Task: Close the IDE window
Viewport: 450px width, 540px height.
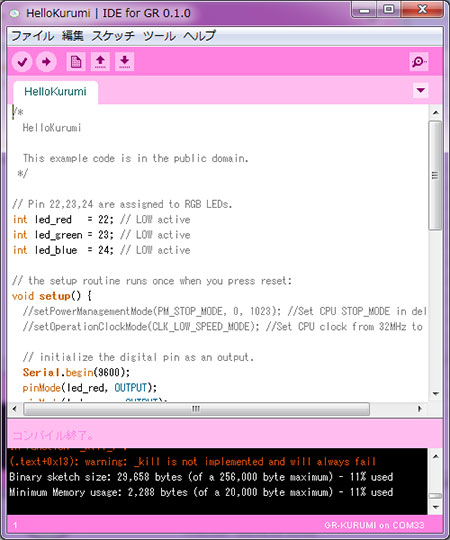Action: tap(422, 9)
